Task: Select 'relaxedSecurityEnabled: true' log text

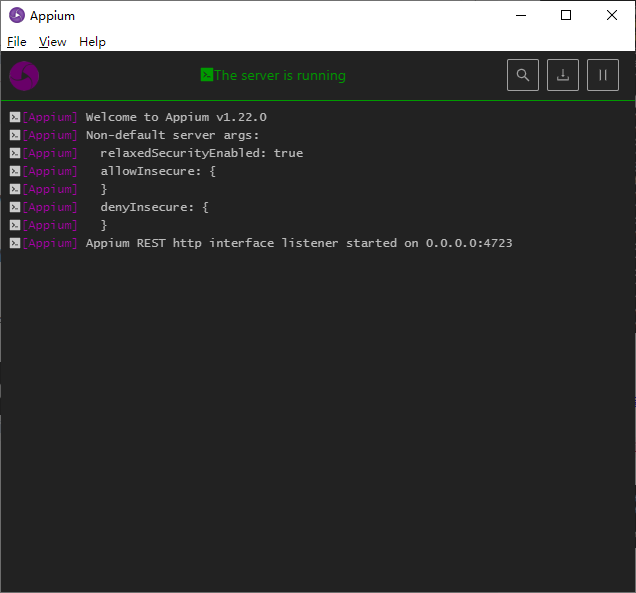Action: click(202, 153)
